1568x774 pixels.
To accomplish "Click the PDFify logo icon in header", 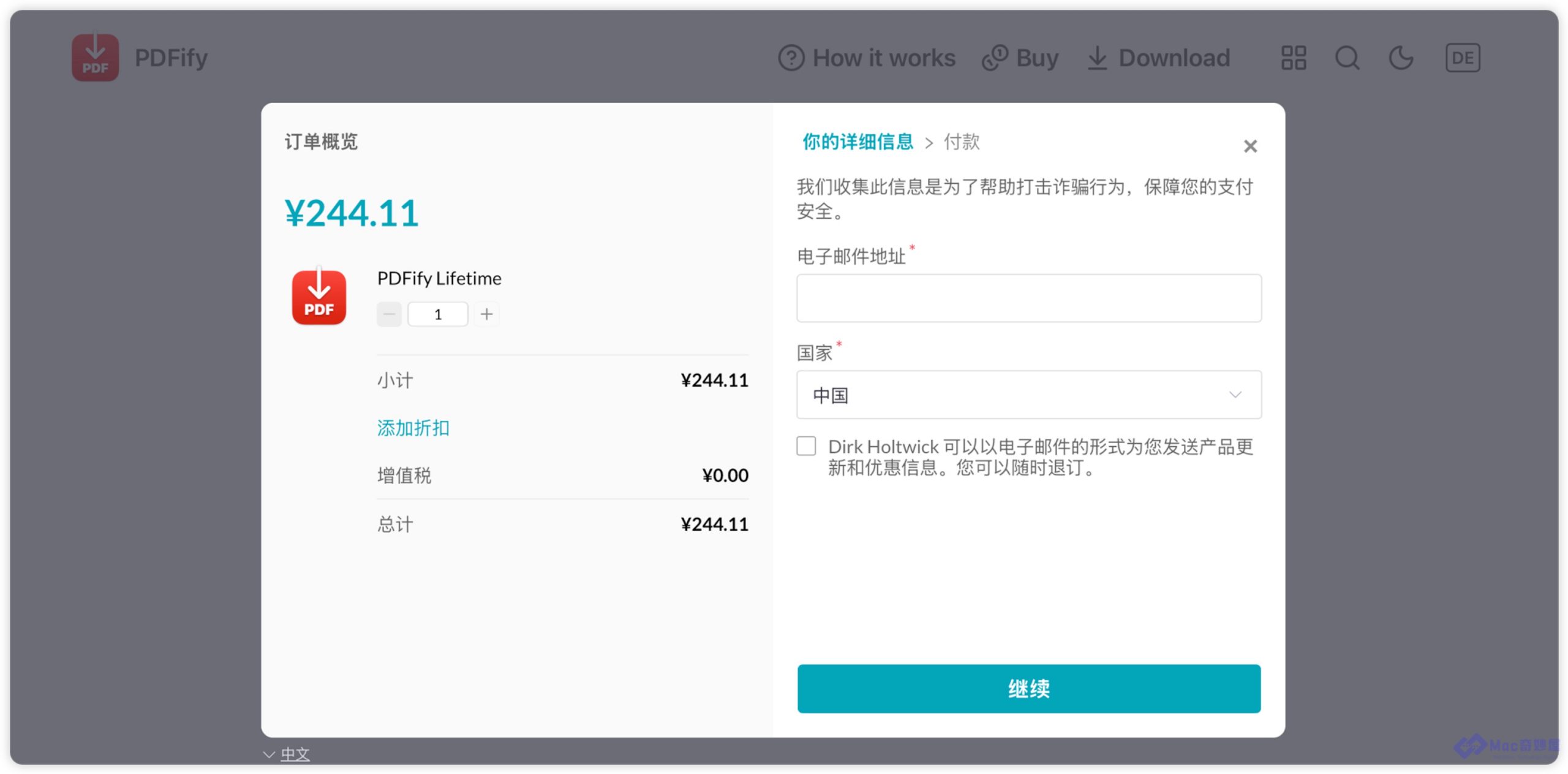I will (x=95, y=58).
